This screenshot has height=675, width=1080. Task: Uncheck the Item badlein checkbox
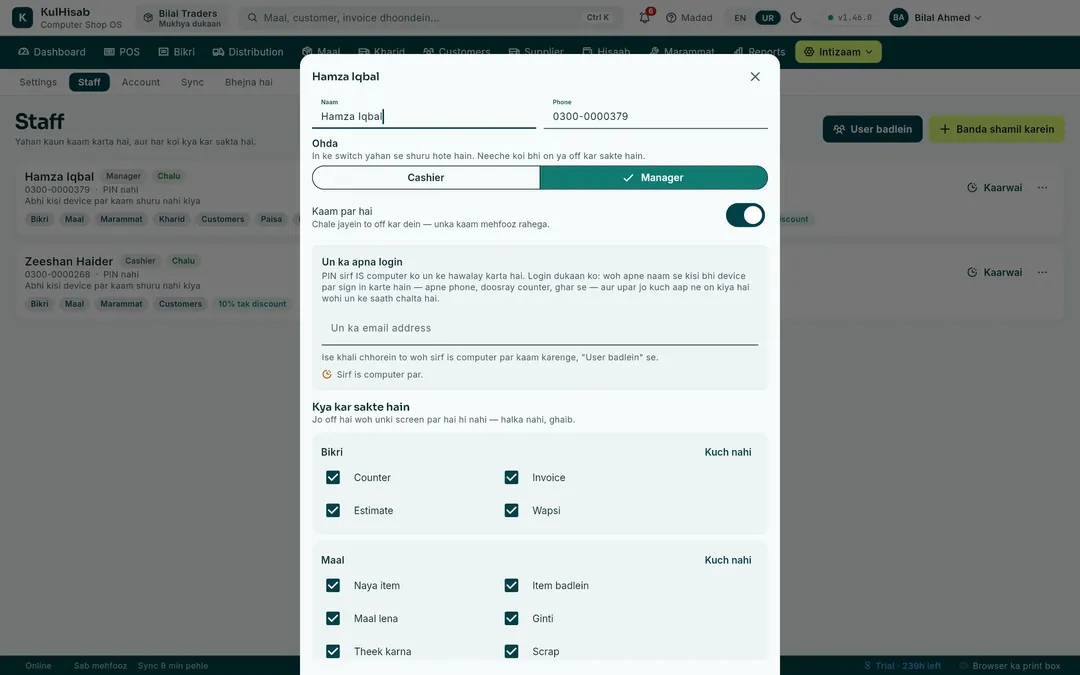511,585
